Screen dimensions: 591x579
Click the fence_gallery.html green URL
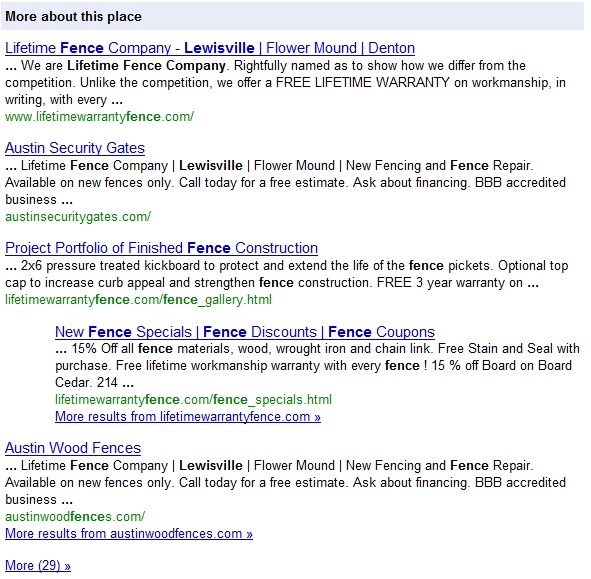click(138, 300)
